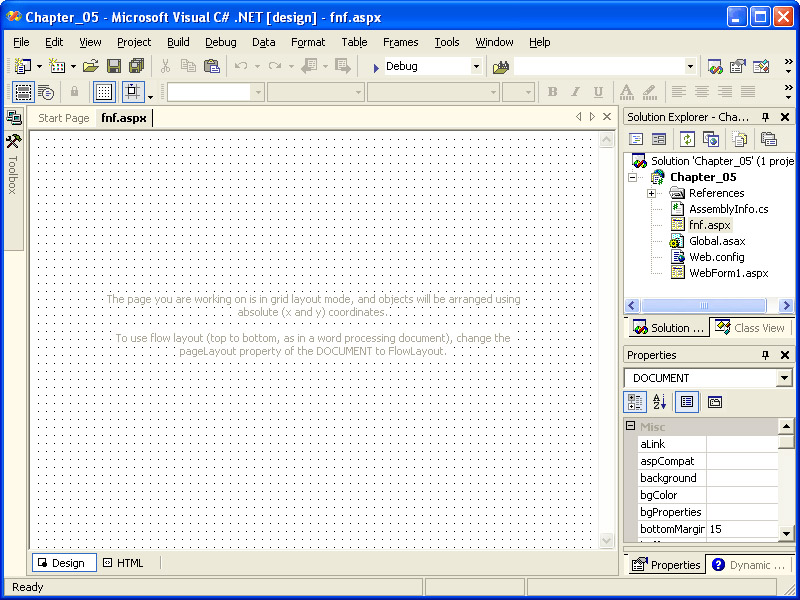Toggle Snap to Grid layout button

pyautogui.click(x=133, y=92)
